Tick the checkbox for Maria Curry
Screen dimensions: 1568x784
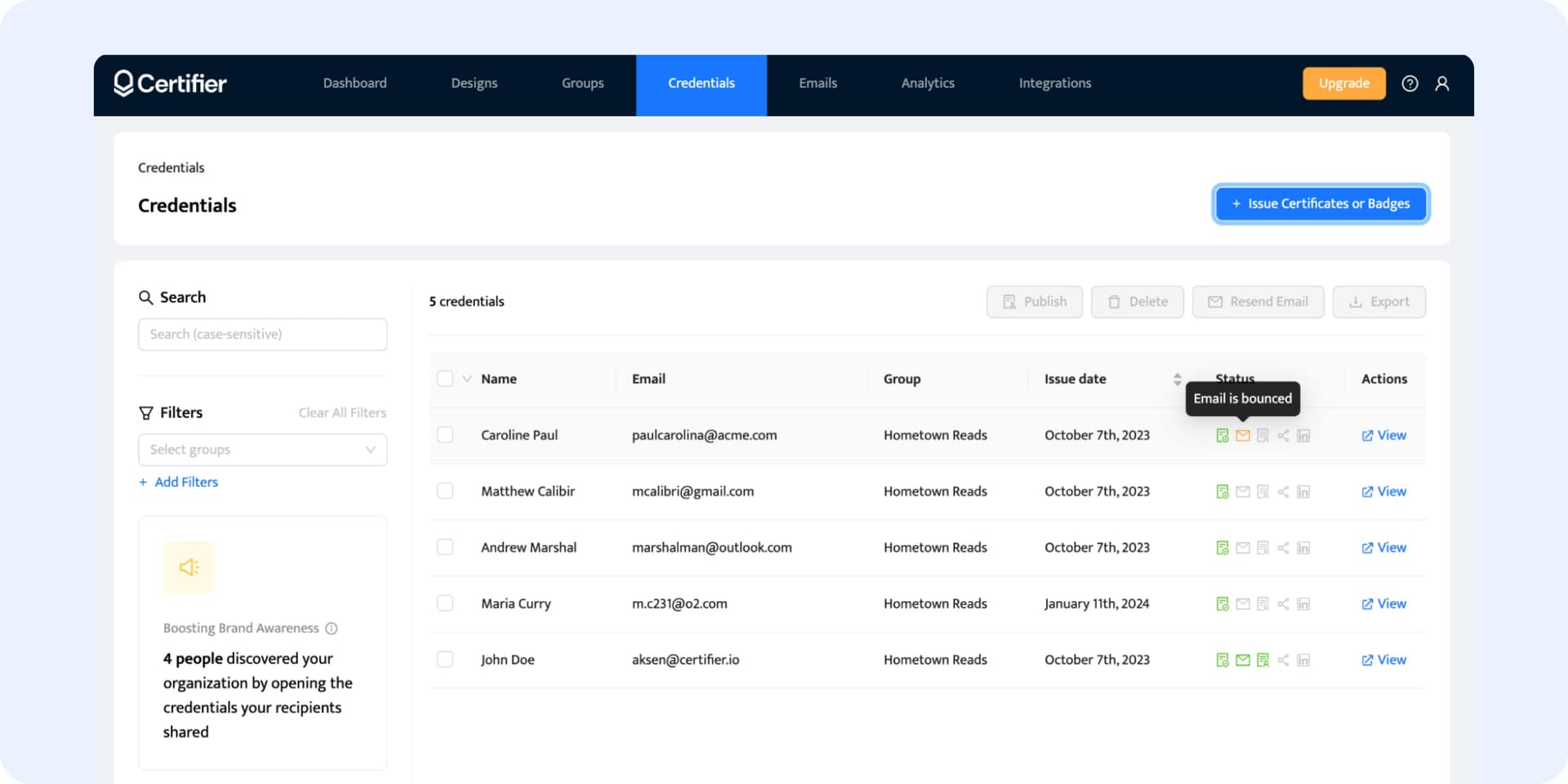tap(445, 604)
